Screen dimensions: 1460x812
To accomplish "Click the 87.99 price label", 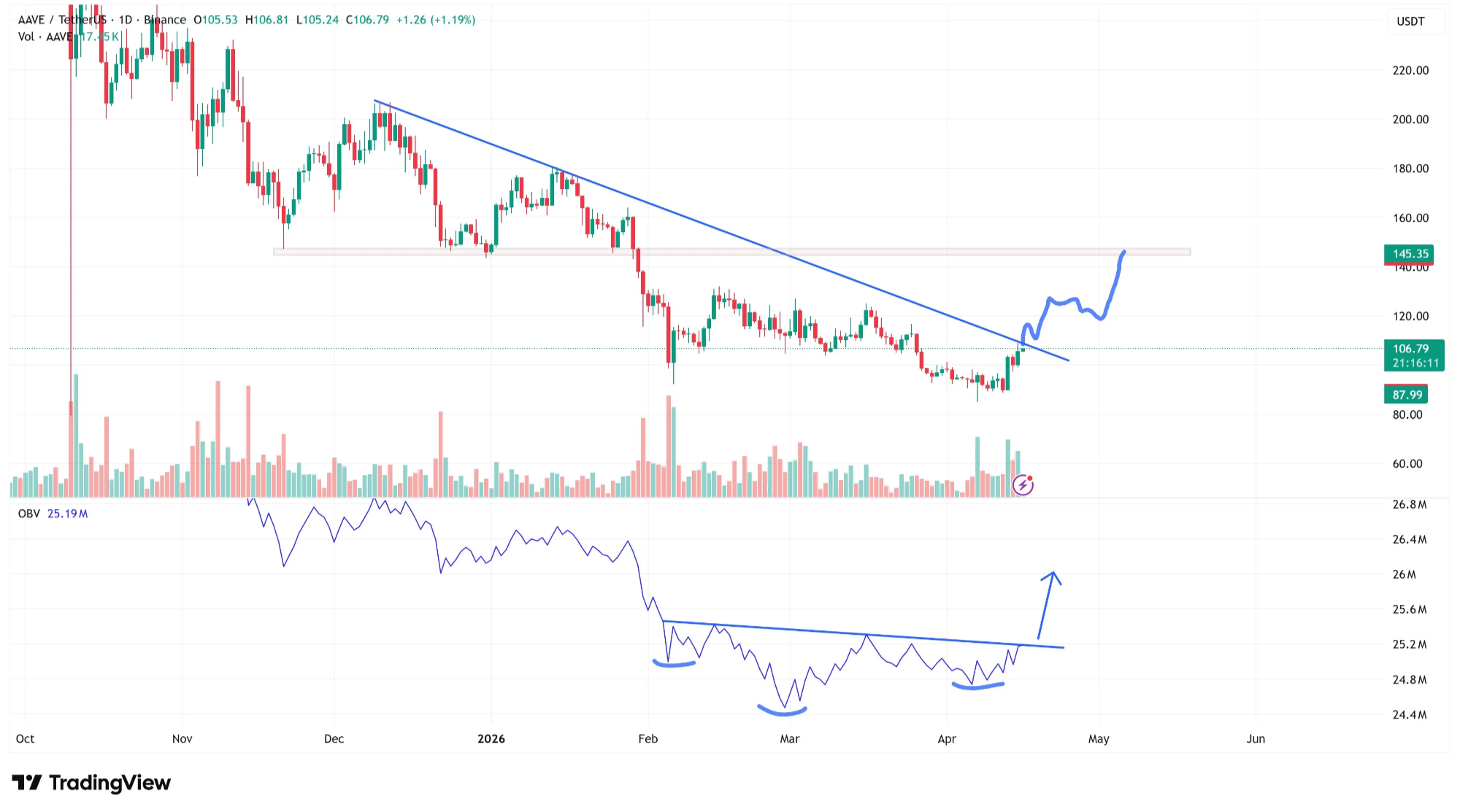I will click(x=1406, y=395).
